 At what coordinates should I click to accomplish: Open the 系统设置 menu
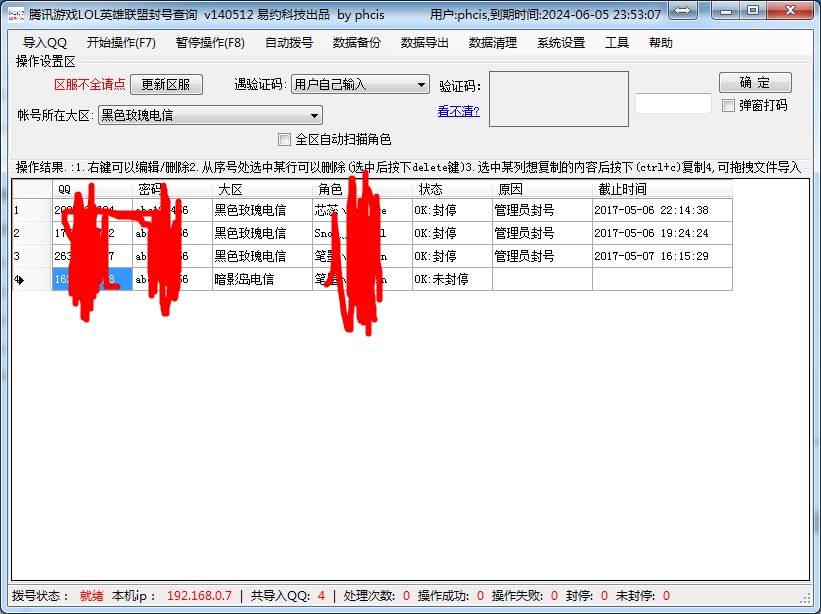[561, 43]
